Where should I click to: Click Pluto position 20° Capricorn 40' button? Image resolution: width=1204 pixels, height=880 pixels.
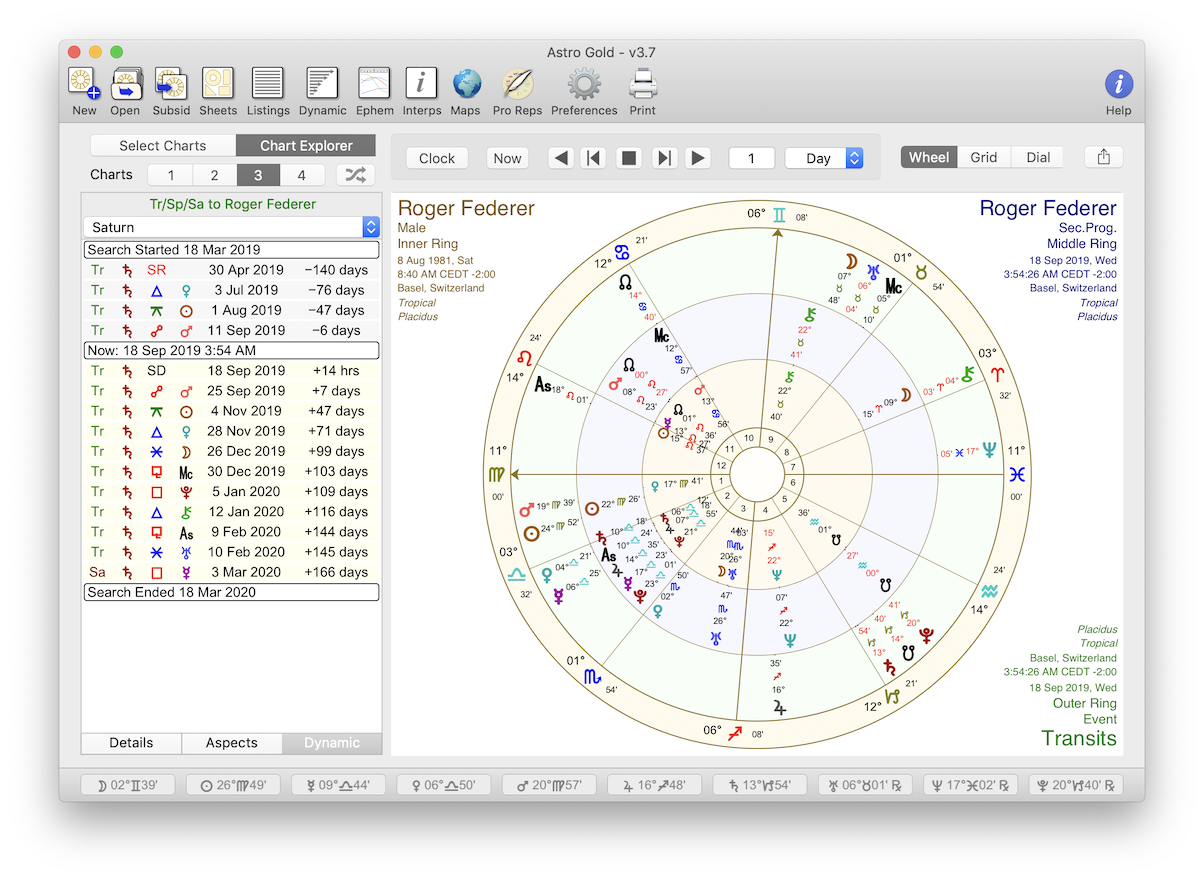click(x=1075, y=786)
